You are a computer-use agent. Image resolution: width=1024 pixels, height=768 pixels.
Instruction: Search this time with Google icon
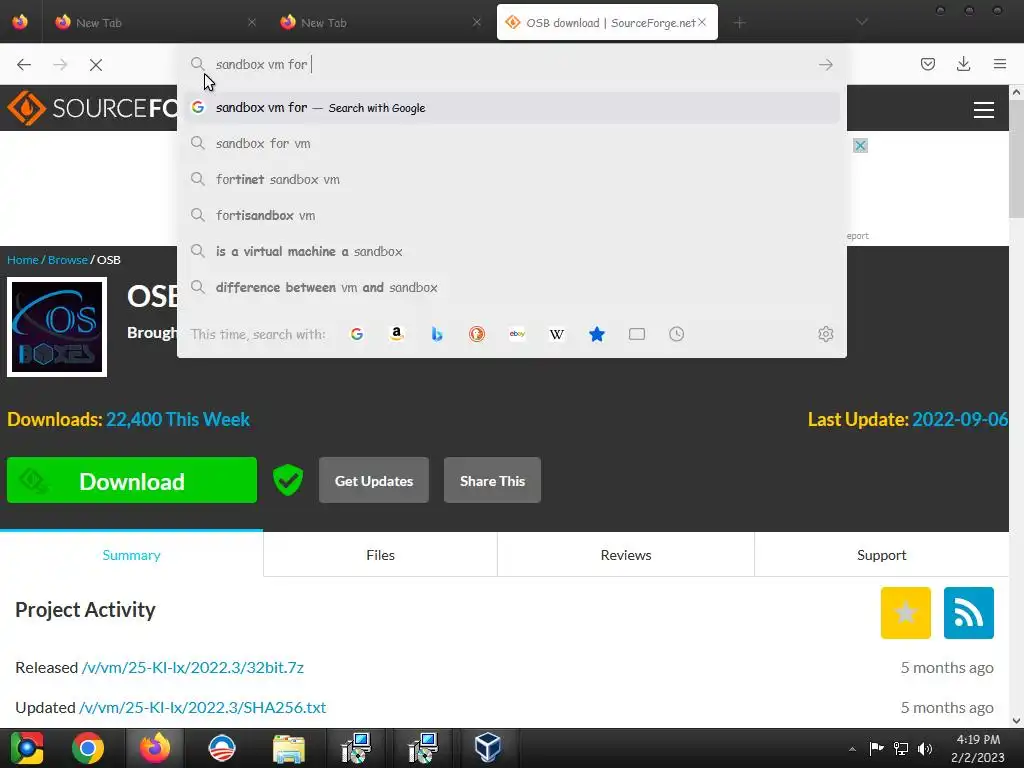(357, 334)
